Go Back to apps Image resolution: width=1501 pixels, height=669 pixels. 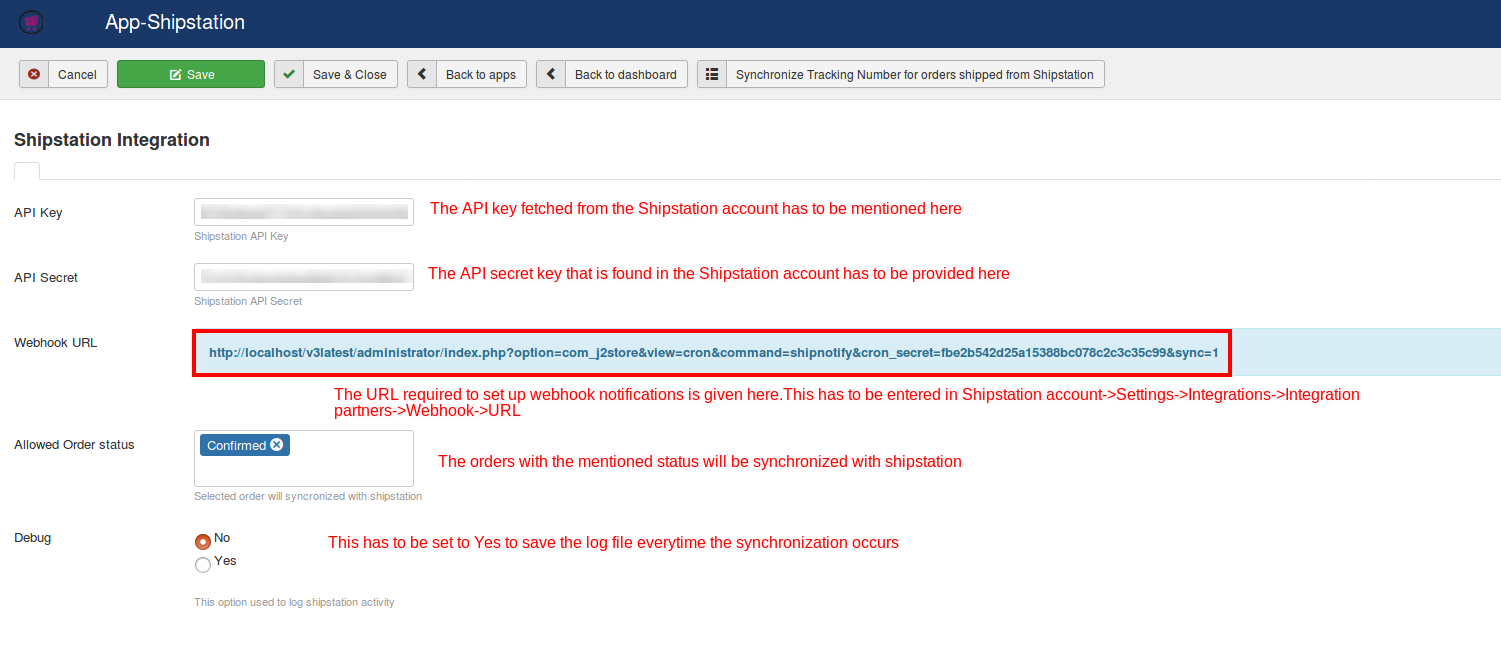coord(480,75)
